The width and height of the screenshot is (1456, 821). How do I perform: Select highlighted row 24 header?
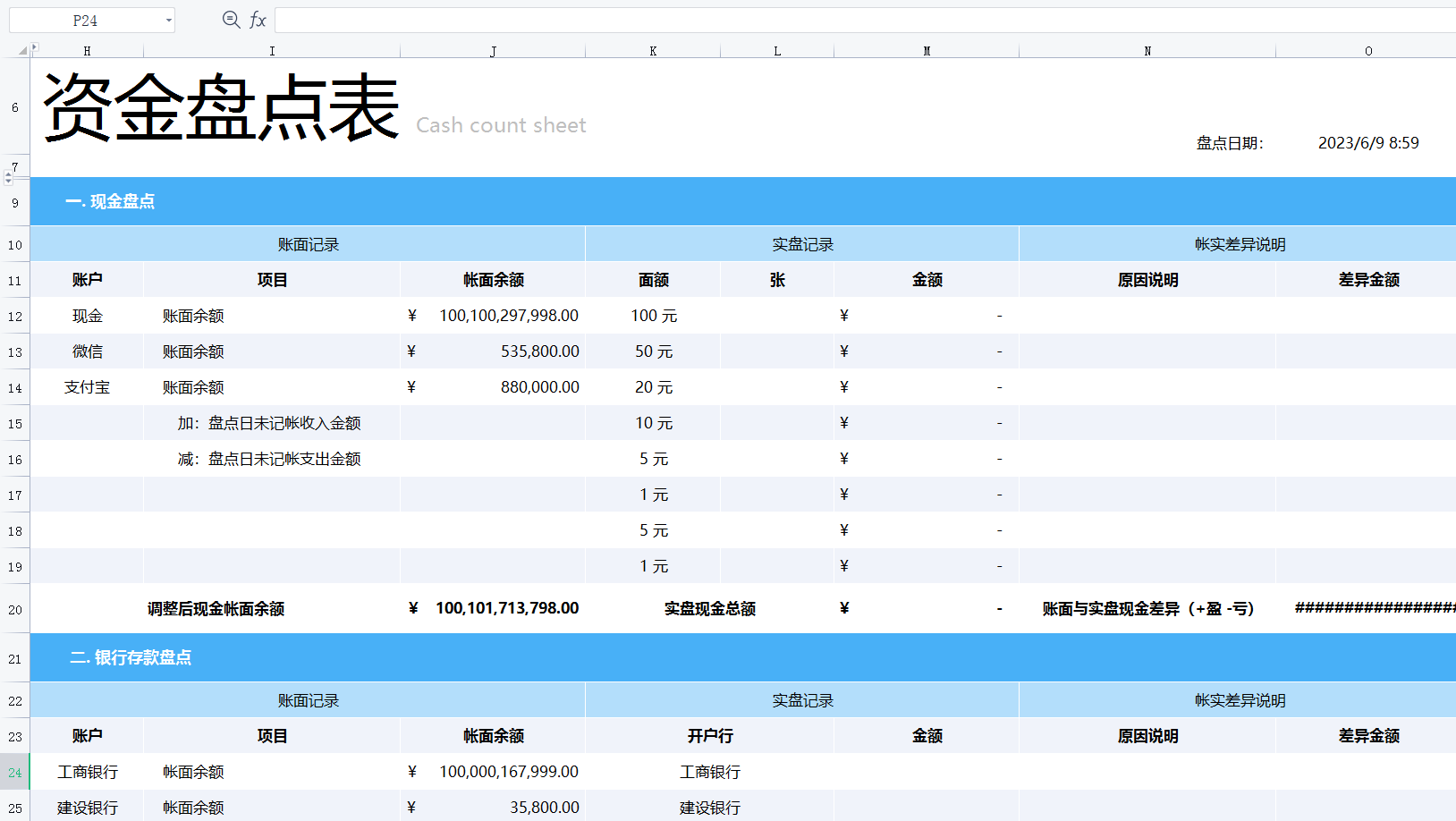[x=15, y=772]
